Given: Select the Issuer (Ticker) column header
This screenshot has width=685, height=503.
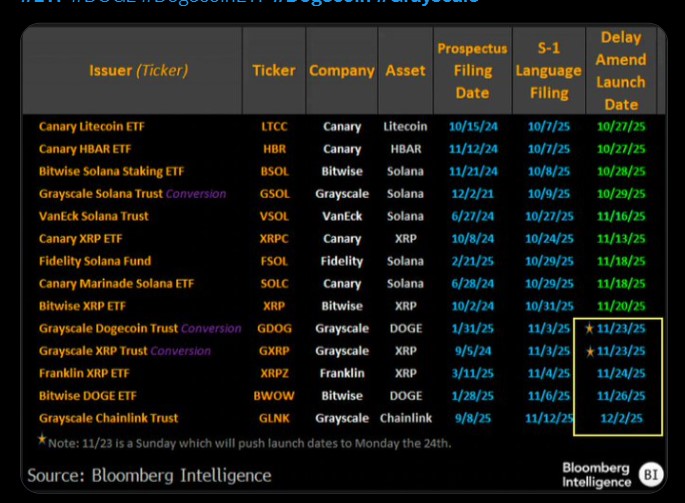Looking at the screenshot, I should (x=138, y=70).
